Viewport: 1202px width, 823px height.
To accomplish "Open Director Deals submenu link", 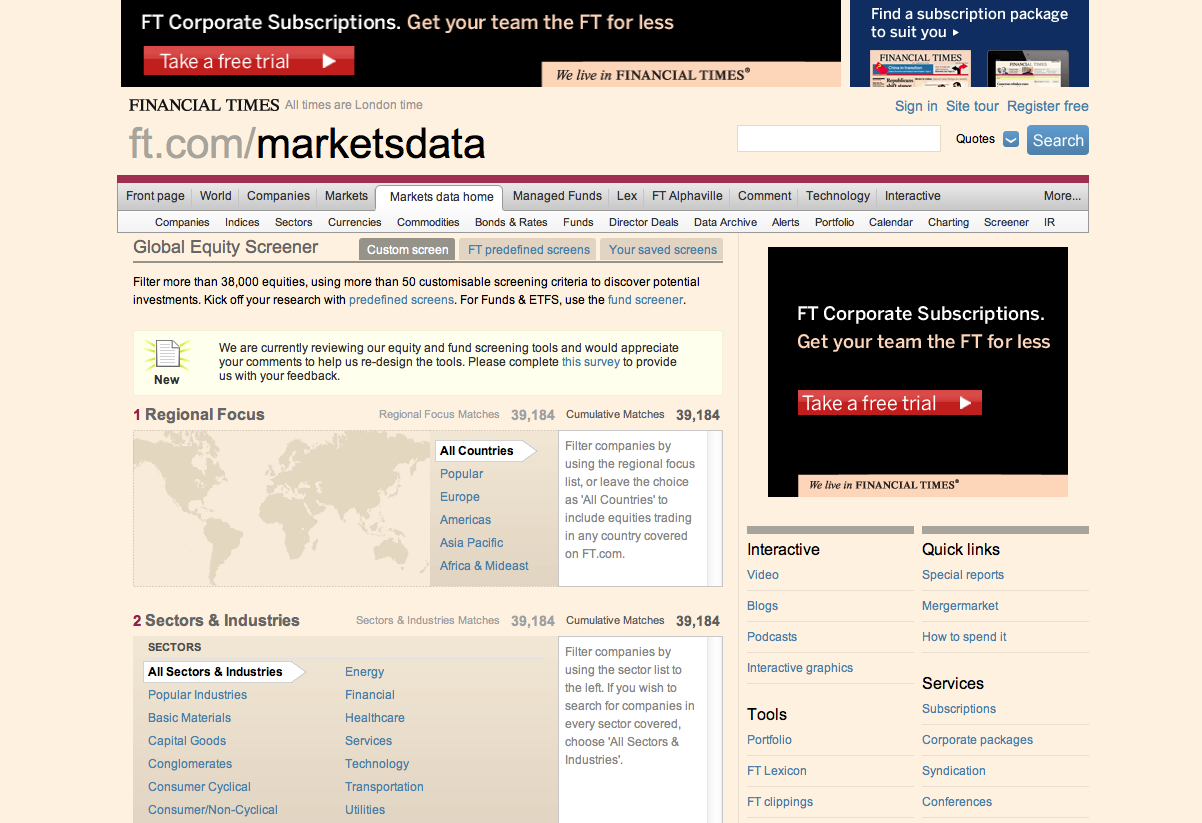I will coord(643,222).
